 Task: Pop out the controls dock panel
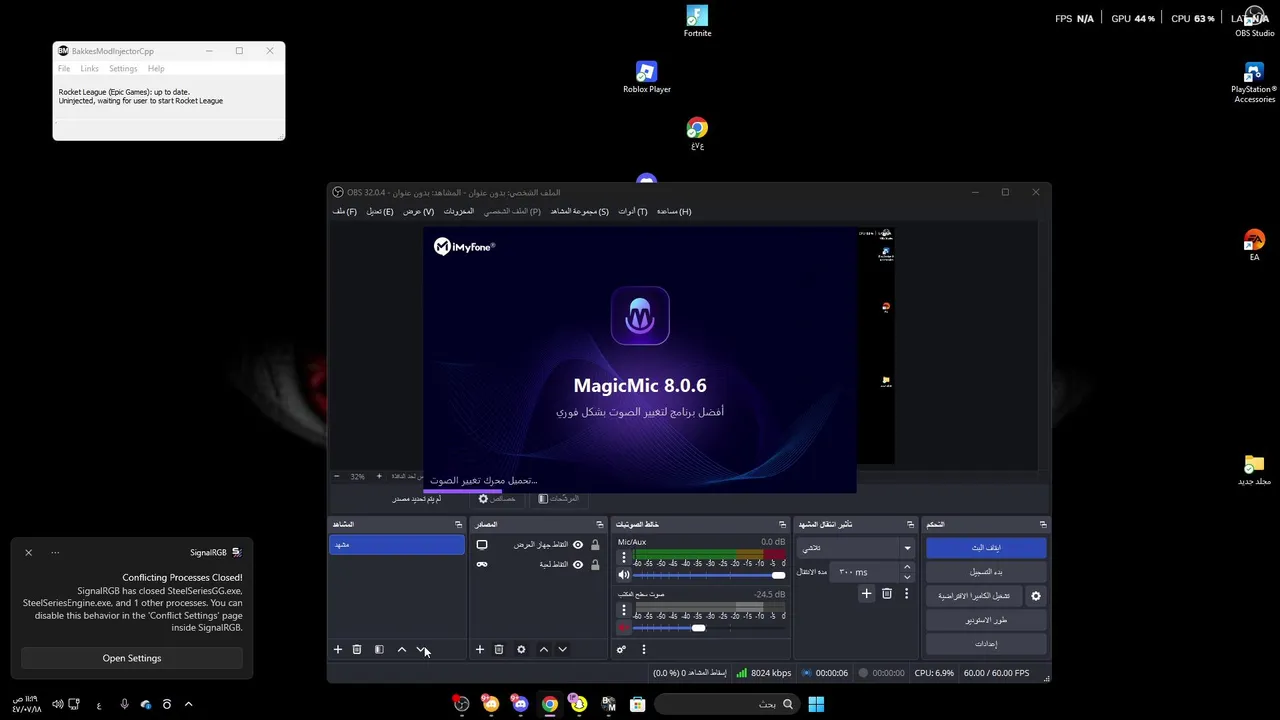pos(1043,524)
